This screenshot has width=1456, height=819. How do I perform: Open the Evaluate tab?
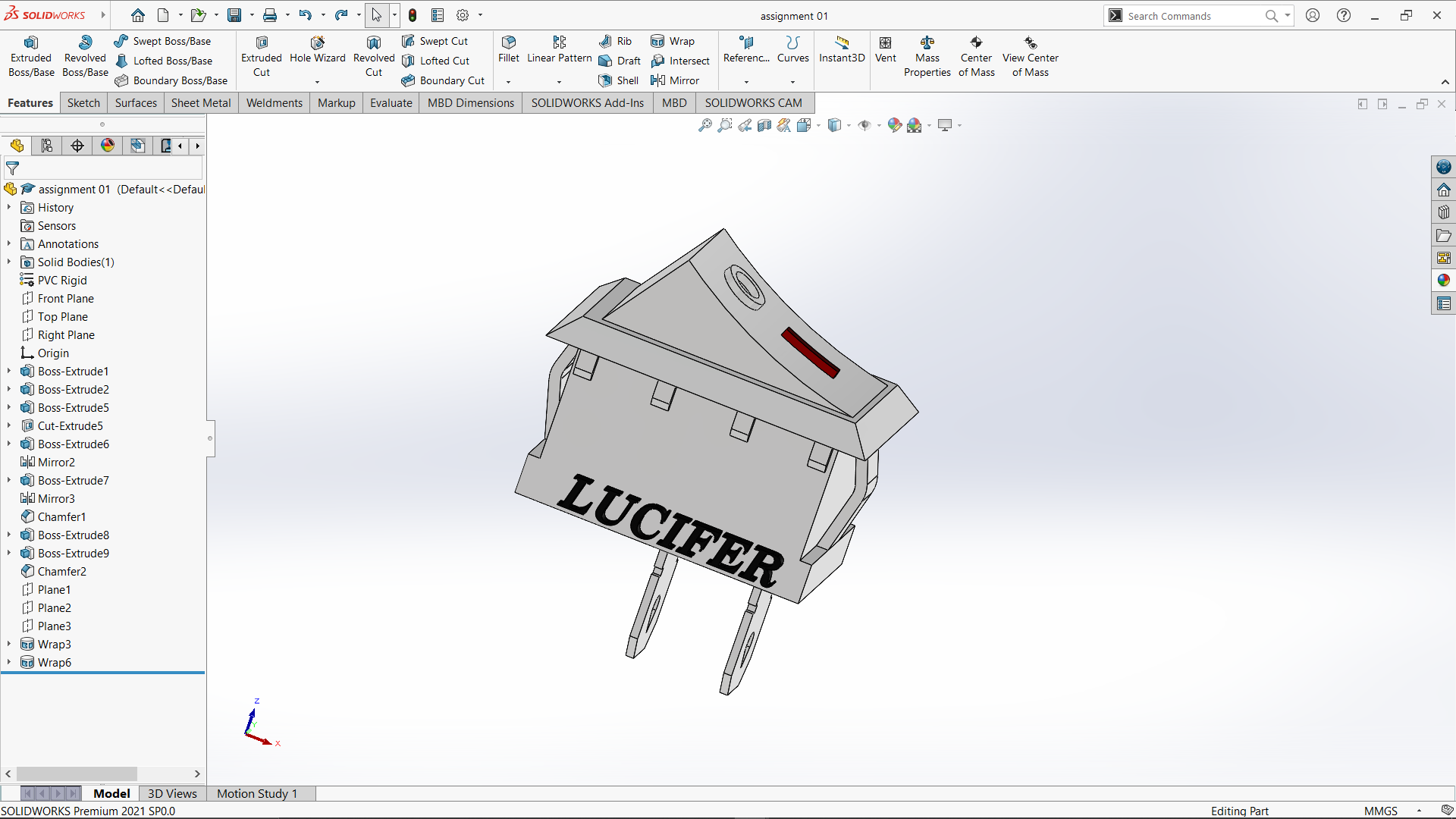pyautogui.click(x=391, y=103)
